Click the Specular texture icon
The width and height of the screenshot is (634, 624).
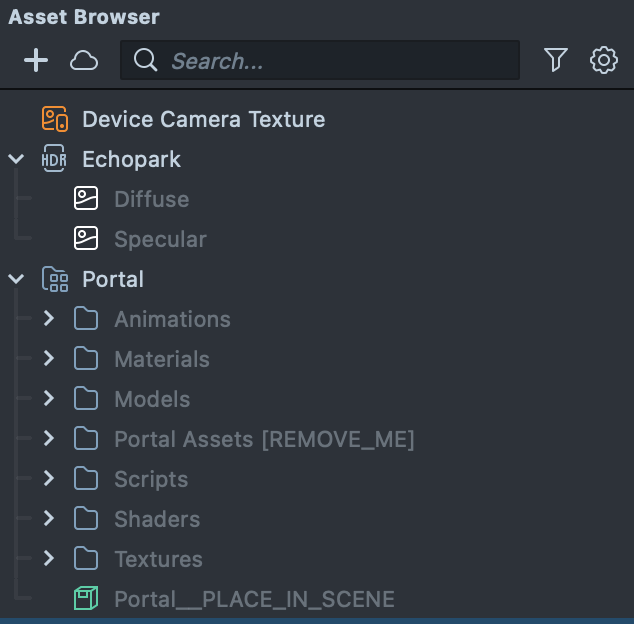pos(87,239)
